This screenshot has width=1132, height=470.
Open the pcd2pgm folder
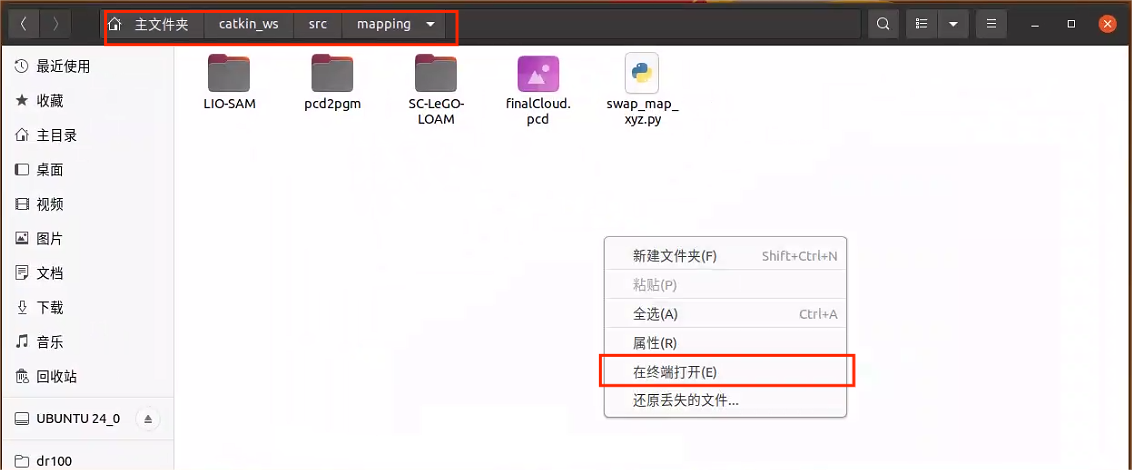(x=332, y=82)
